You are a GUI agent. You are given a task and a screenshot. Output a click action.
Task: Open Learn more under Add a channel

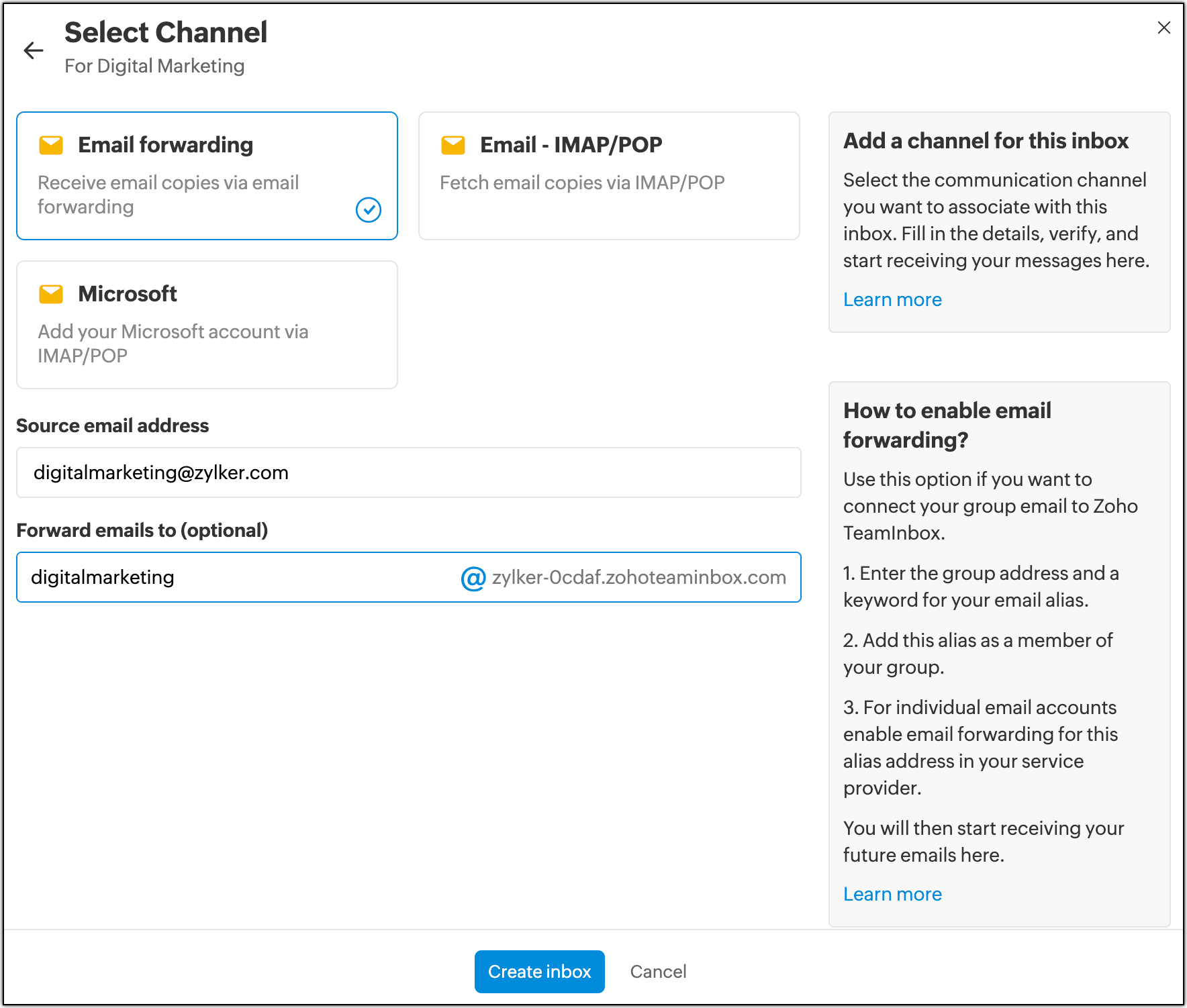(x=892, y=299)
